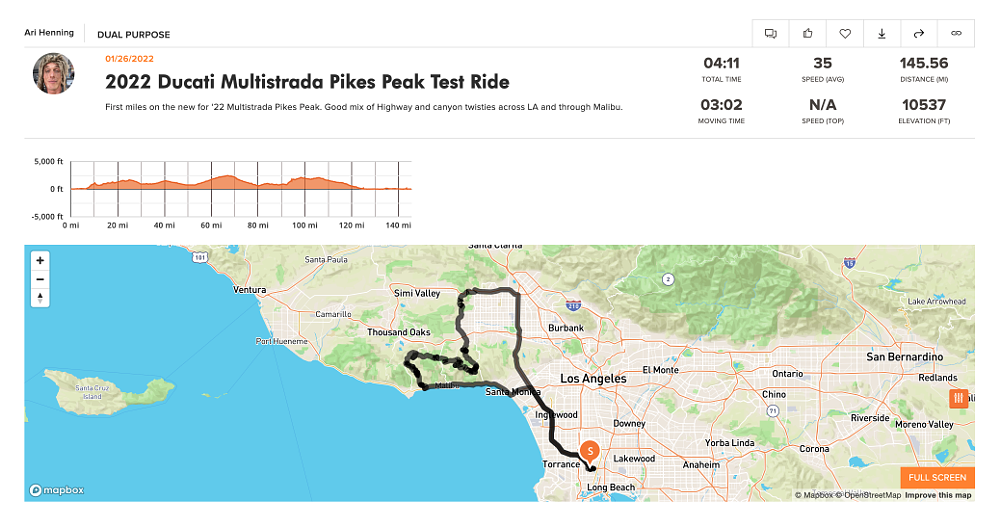The image size is (1000, 512).
Task: Open the ride title heading
Action: pos(307,82)
